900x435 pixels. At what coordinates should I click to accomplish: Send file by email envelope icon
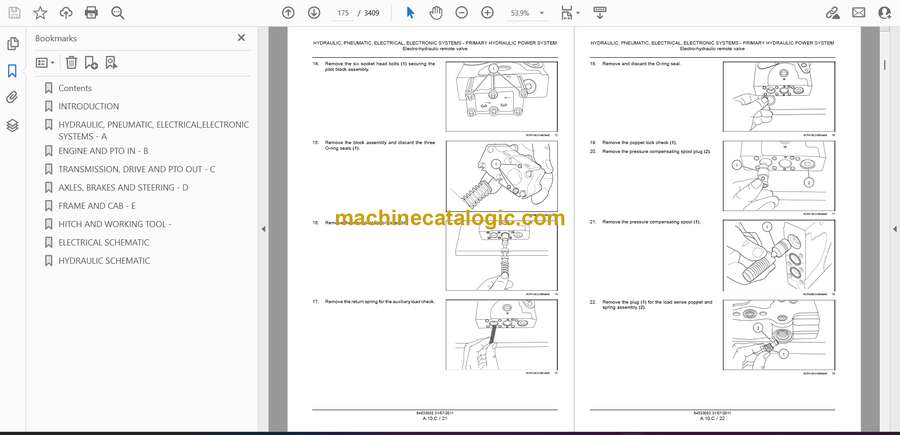point(859,13)
